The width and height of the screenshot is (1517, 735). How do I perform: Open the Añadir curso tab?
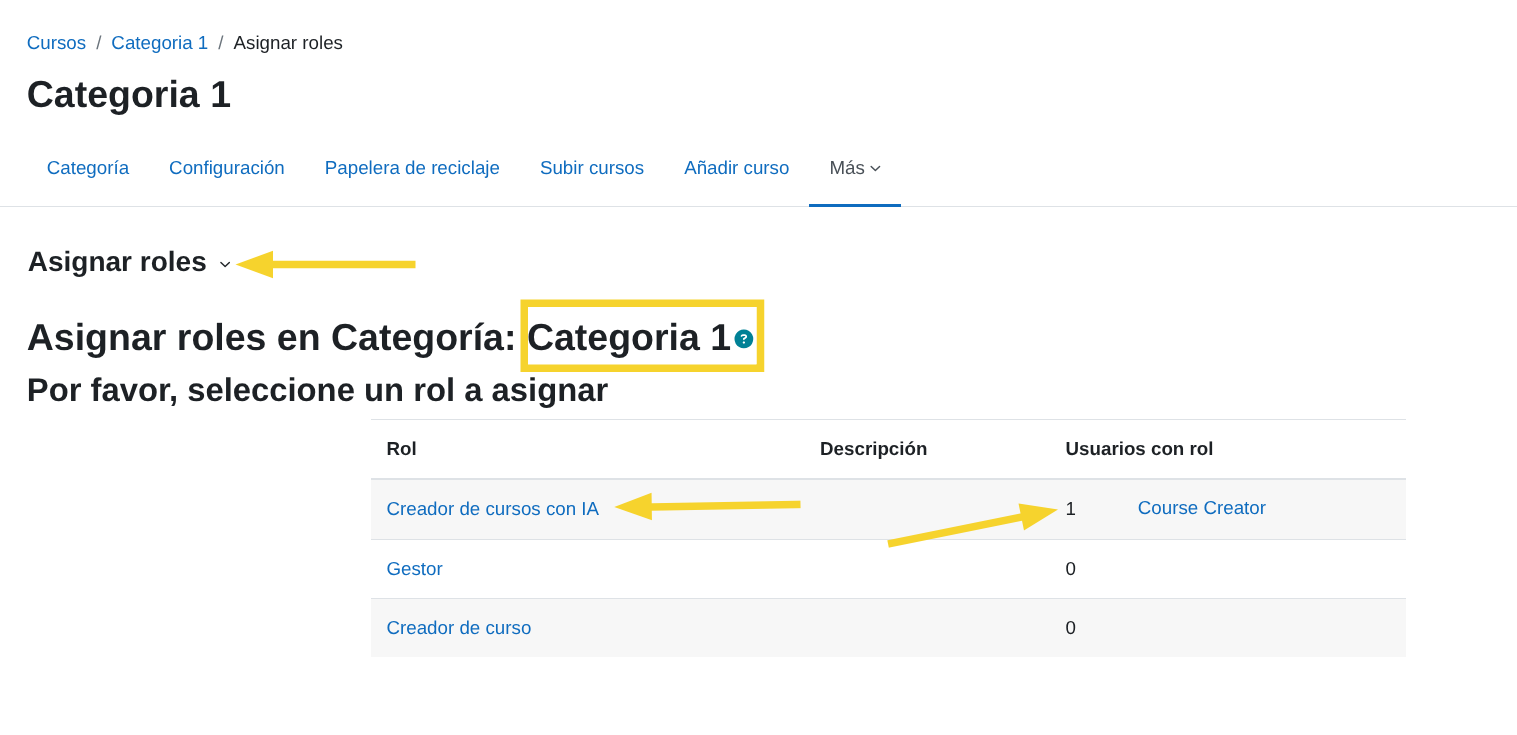click(736, 168)
